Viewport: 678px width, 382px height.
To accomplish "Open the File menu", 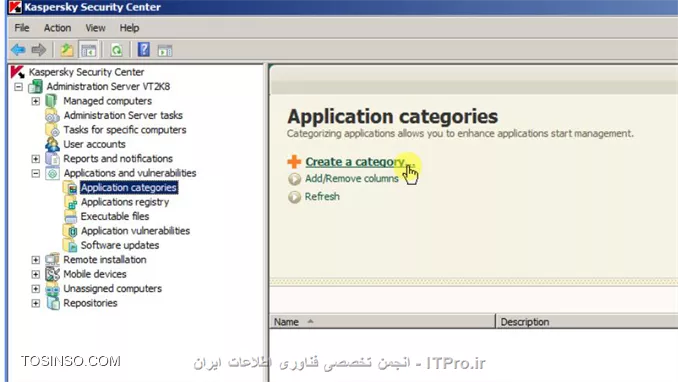I will click(x=22, y=28).
